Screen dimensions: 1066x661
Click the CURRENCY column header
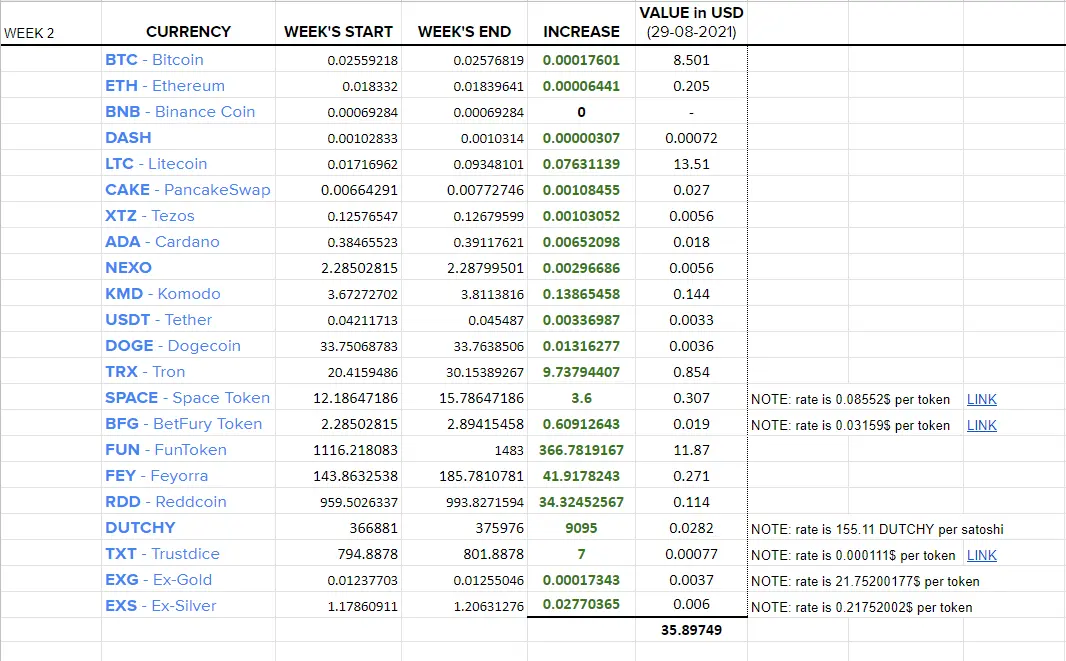(188, 32)
